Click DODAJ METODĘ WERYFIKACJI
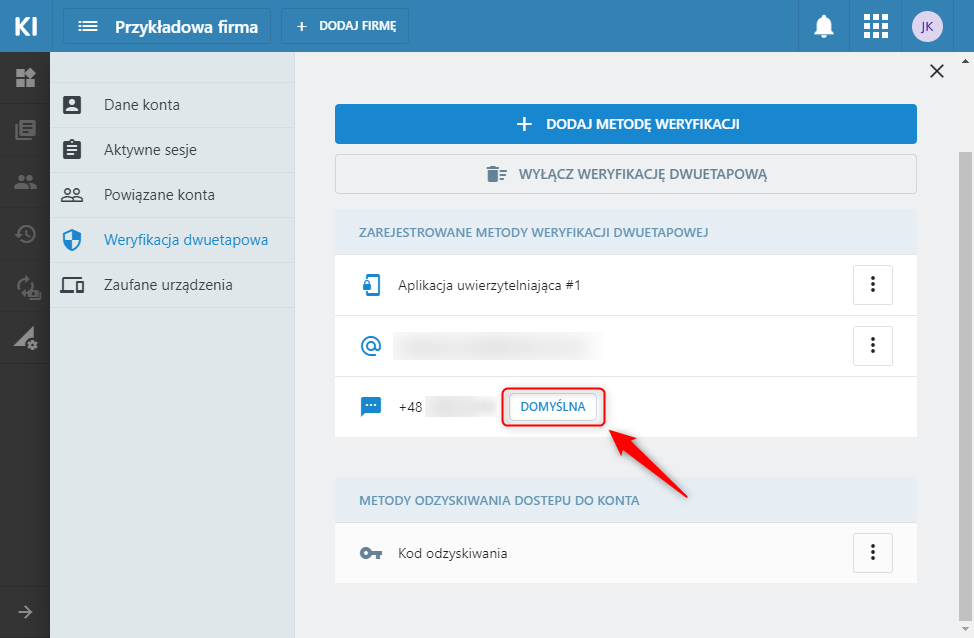974x638 pixels. point(626,124)
